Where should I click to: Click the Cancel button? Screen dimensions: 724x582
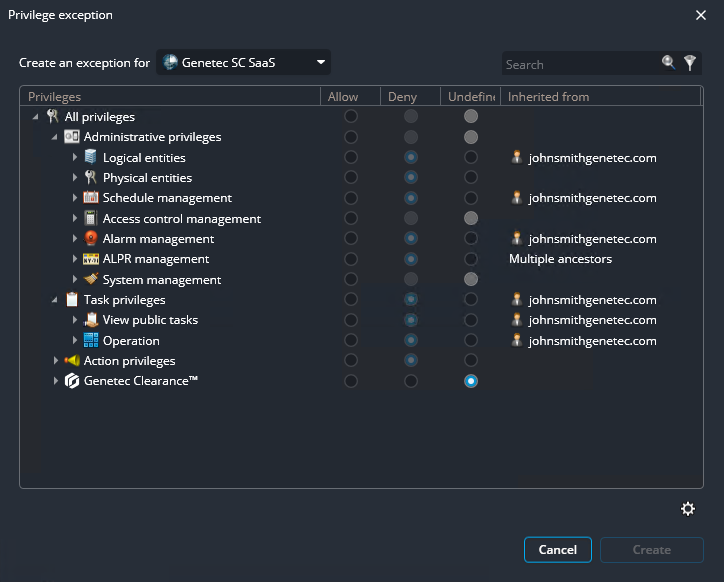[x=557, y=550]
